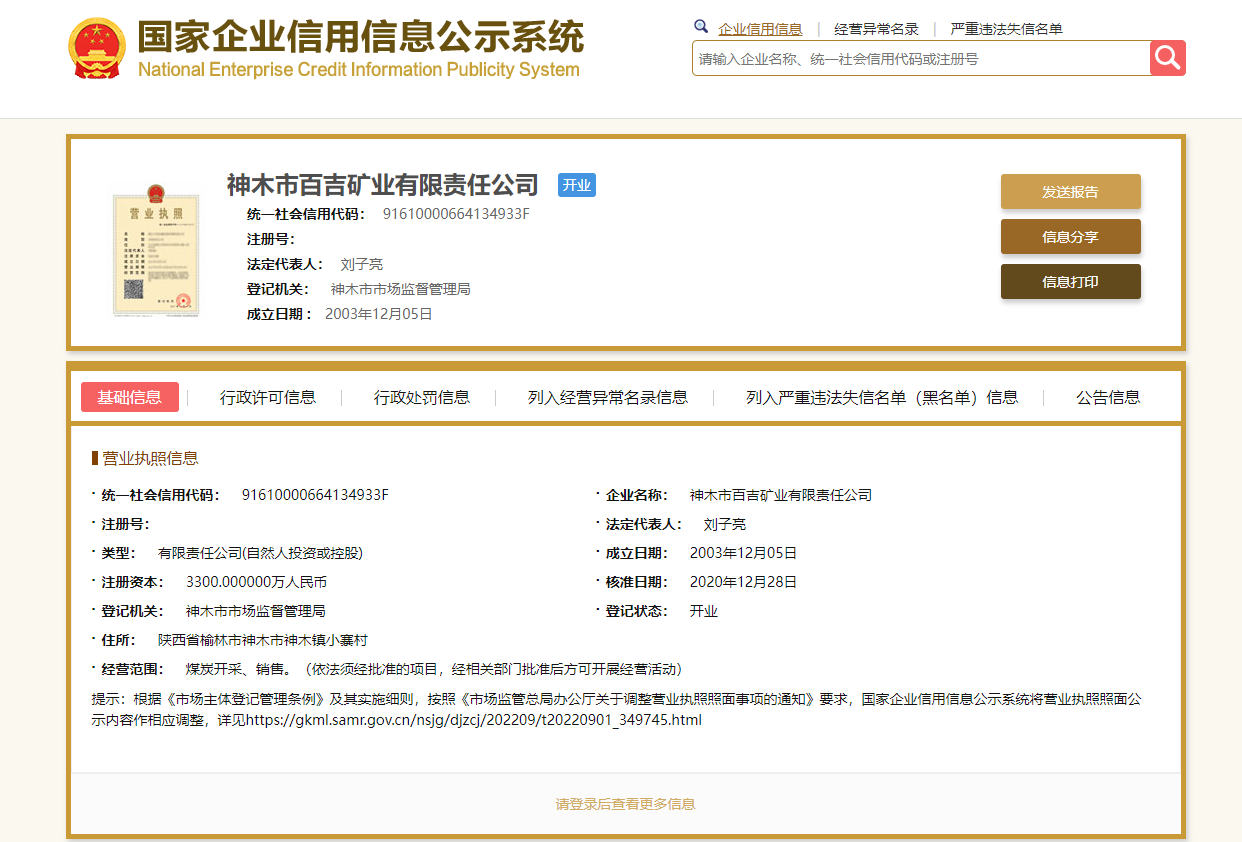Select the 严重违法失信名单 search category
The height and width of the screenshot is (842, 1242).
click(x=1006, y=29)
